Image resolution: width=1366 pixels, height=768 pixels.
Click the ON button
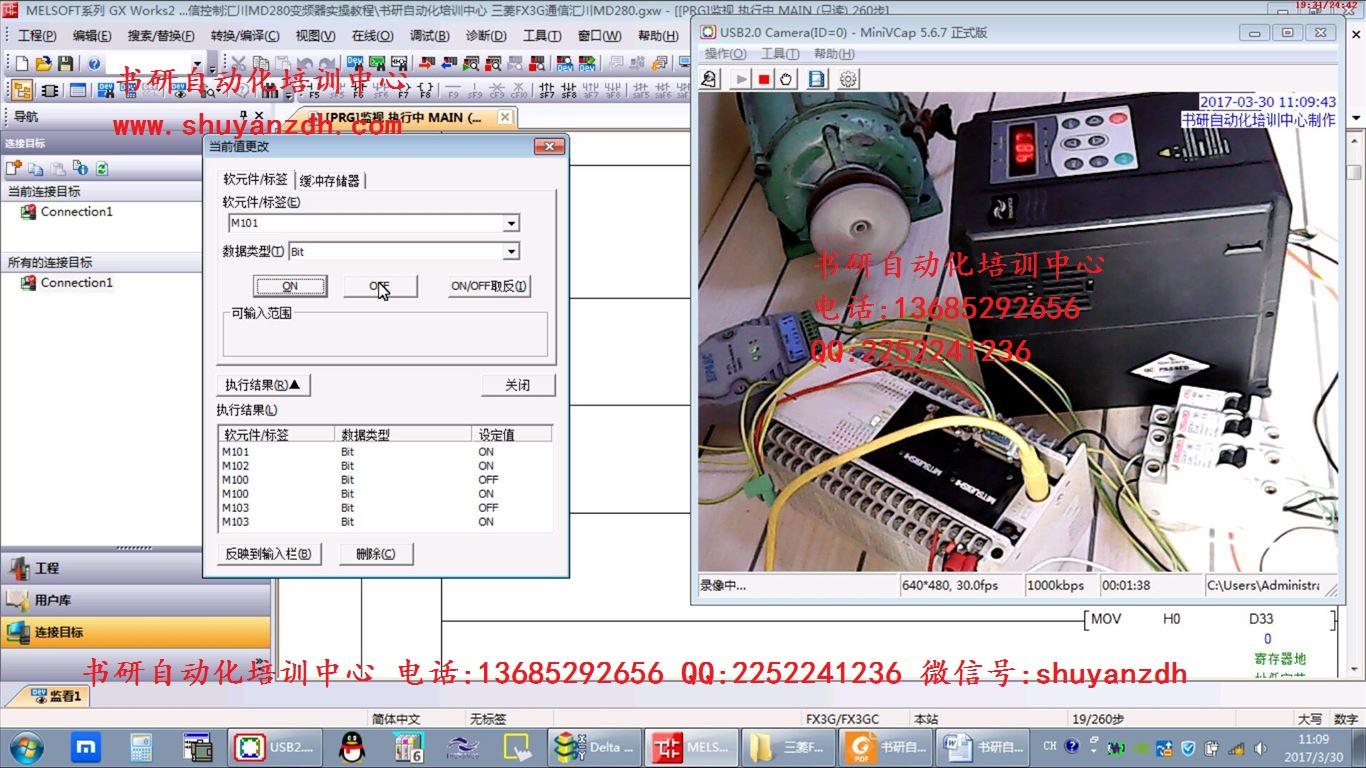coord(290,286)
